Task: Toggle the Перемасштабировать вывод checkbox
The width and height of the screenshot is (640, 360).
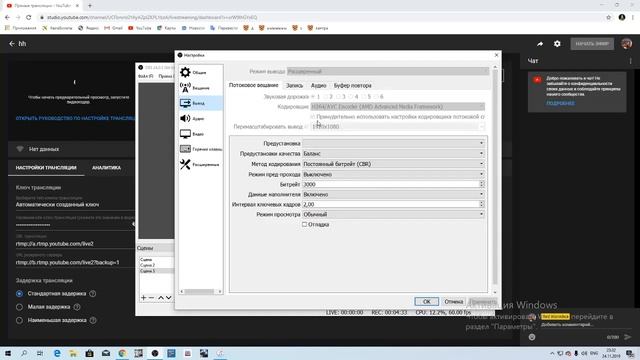Action: click(307, 127)
